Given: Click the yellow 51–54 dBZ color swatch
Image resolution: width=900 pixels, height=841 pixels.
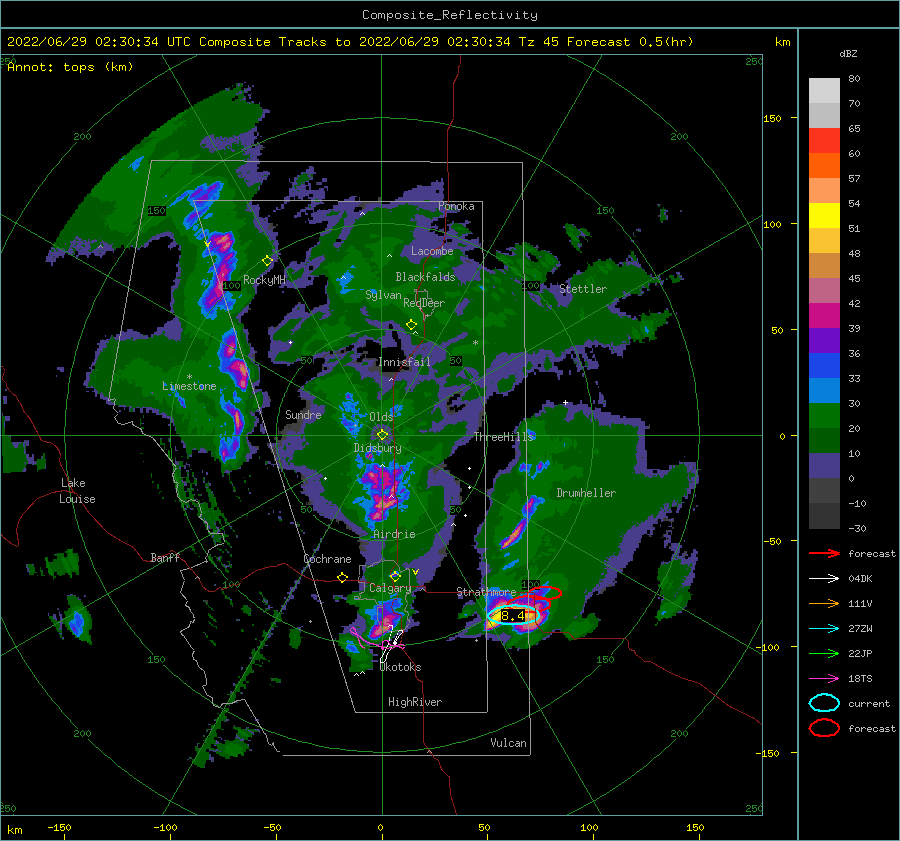Looking at the screenshot, I should pyautogui.click(x=824, y=216).
